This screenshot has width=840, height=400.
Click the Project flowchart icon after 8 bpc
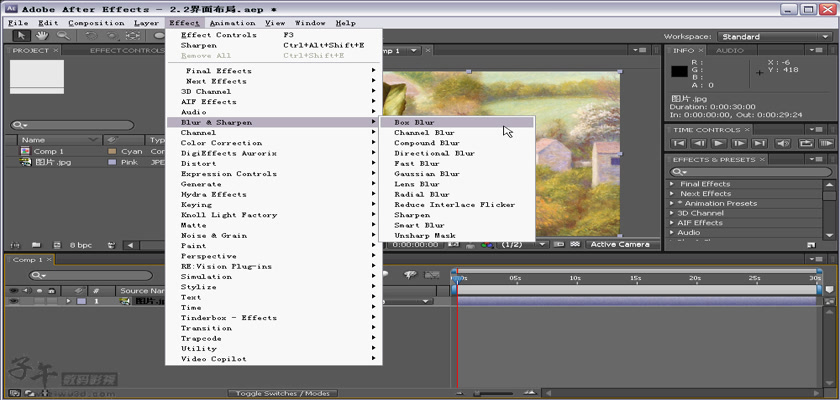click(111, 245)
